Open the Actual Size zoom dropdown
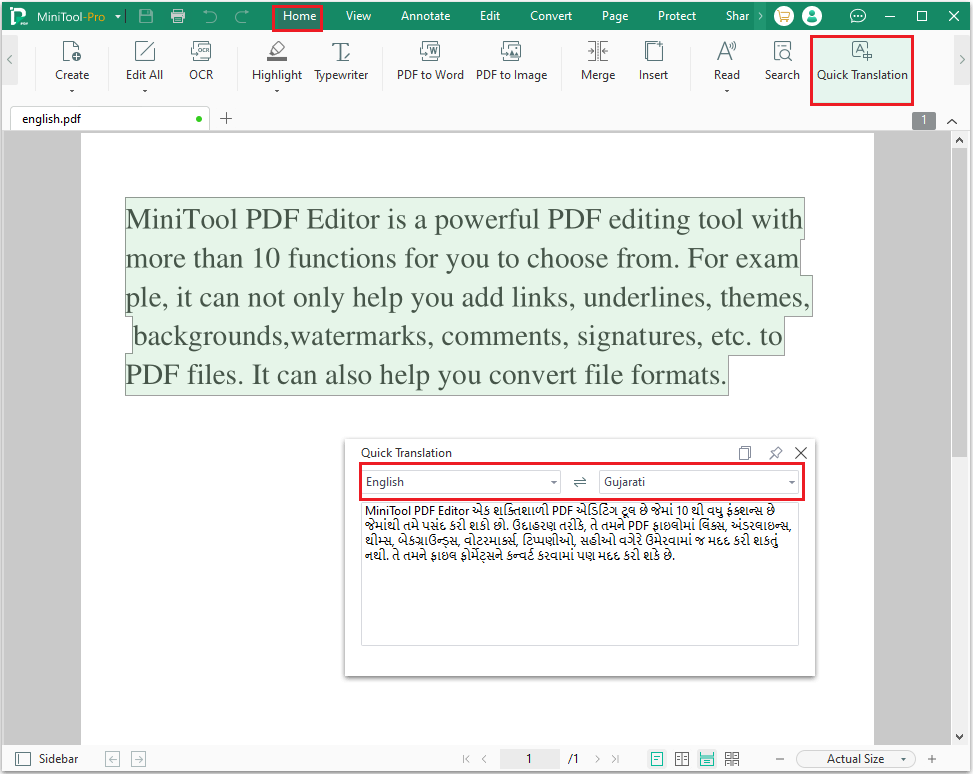 click(856, 759)
